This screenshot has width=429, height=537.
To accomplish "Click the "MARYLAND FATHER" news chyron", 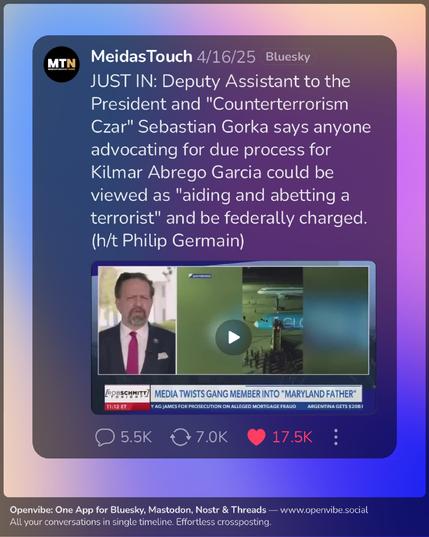I will coord(257,394).
